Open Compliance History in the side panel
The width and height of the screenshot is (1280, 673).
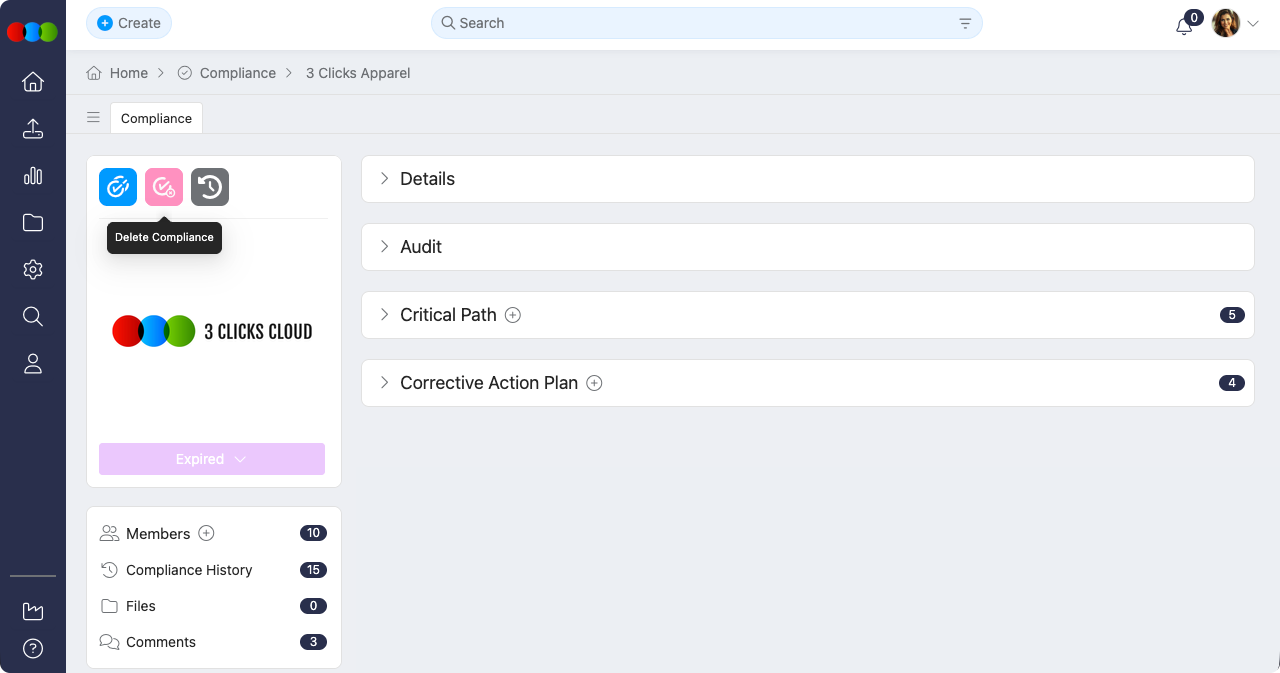(x=189, y=570)
